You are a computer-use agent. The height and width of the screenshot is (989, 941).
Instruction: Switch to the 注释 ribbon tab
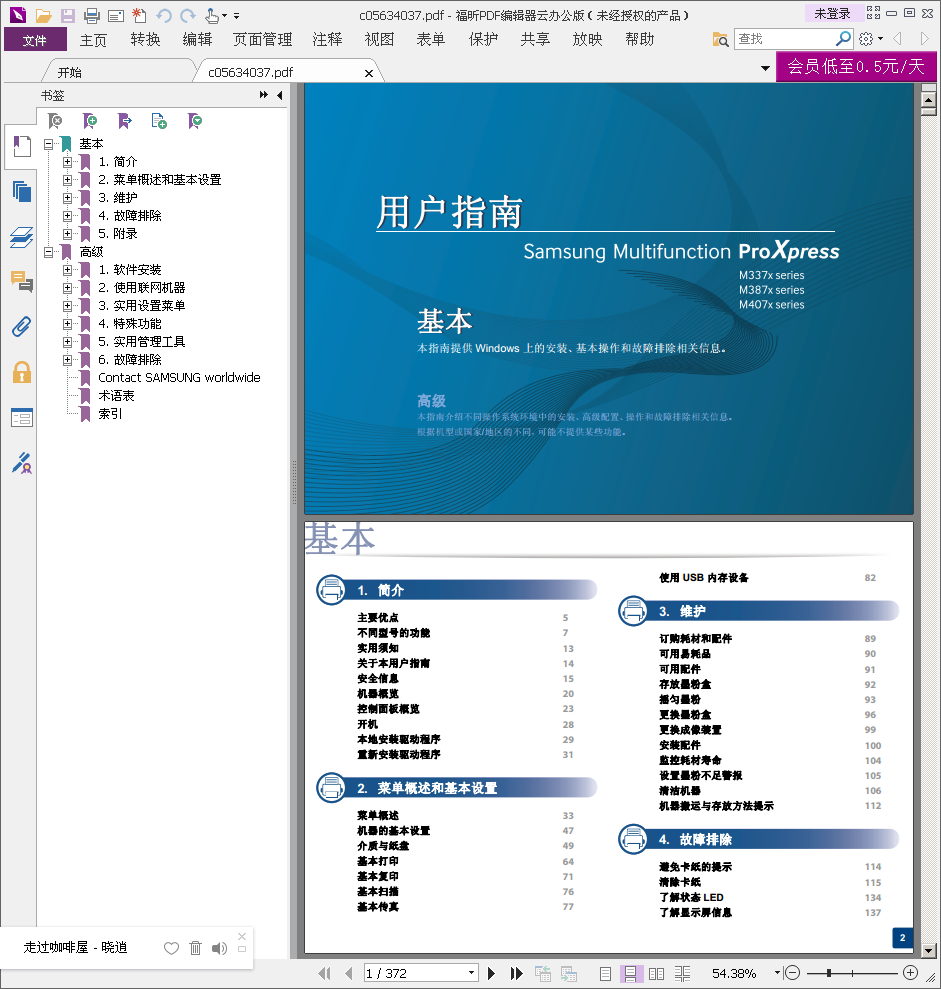click(x=328, y=40)
